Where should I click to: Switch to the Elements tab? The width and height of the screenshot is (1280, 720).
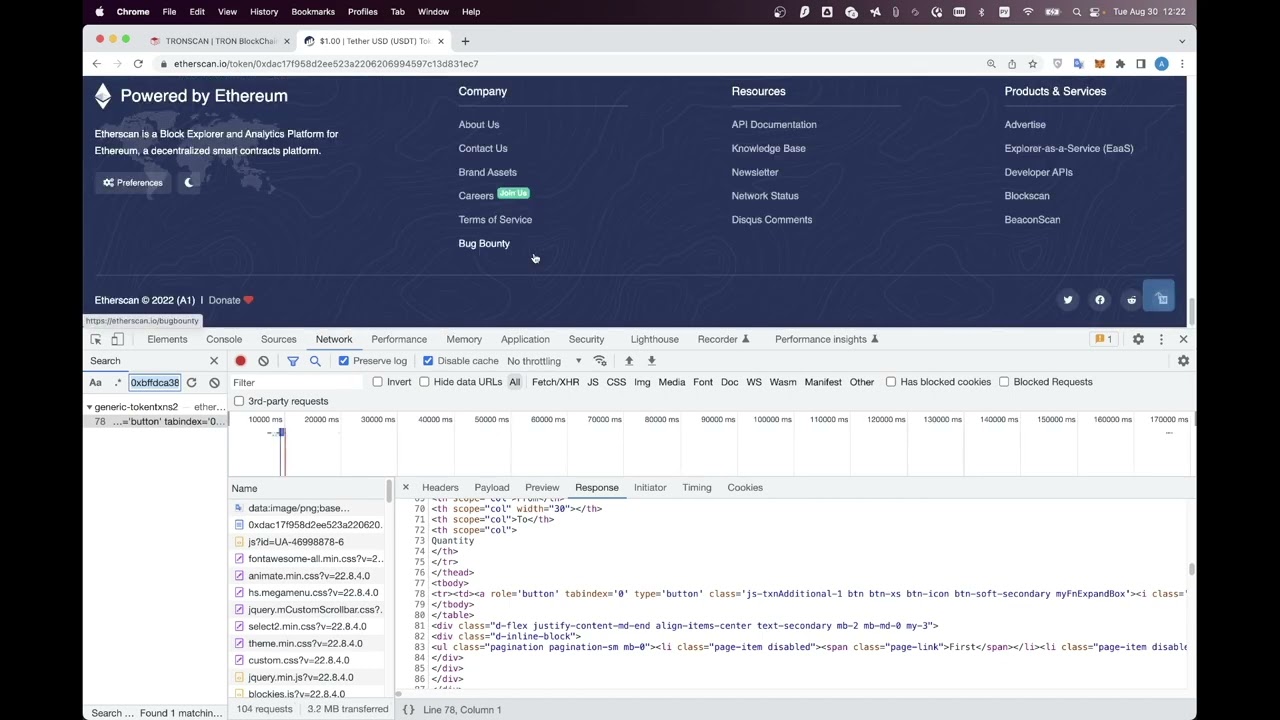pos(167,339)
